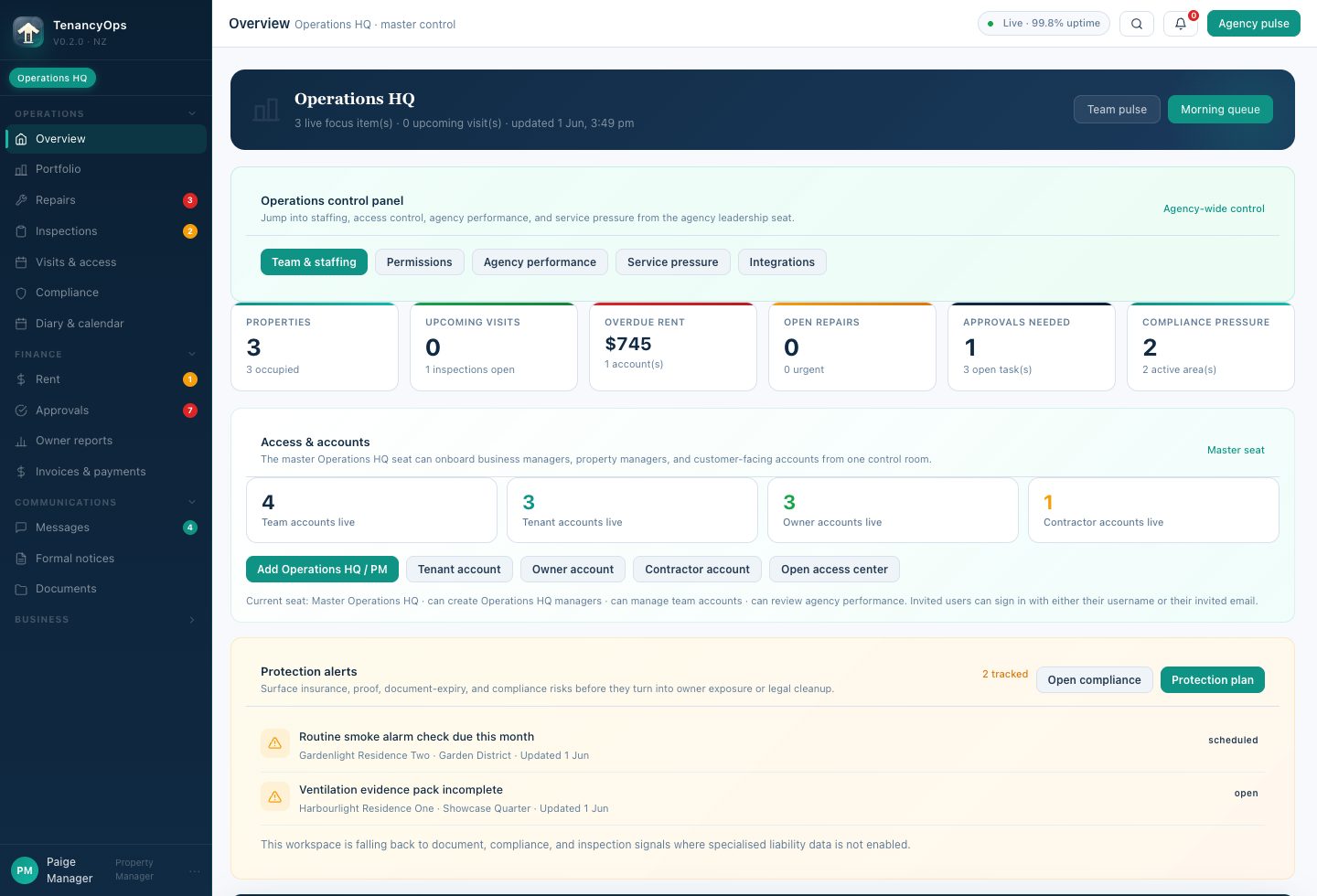Click the Master seat link
1317x896 pixels.
pyautogui.click(x=1236, y=450)
